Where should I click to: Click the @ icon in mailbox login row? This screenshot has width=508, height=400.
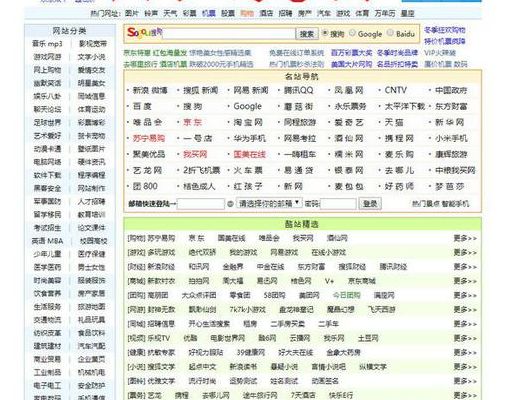point(230,204)
